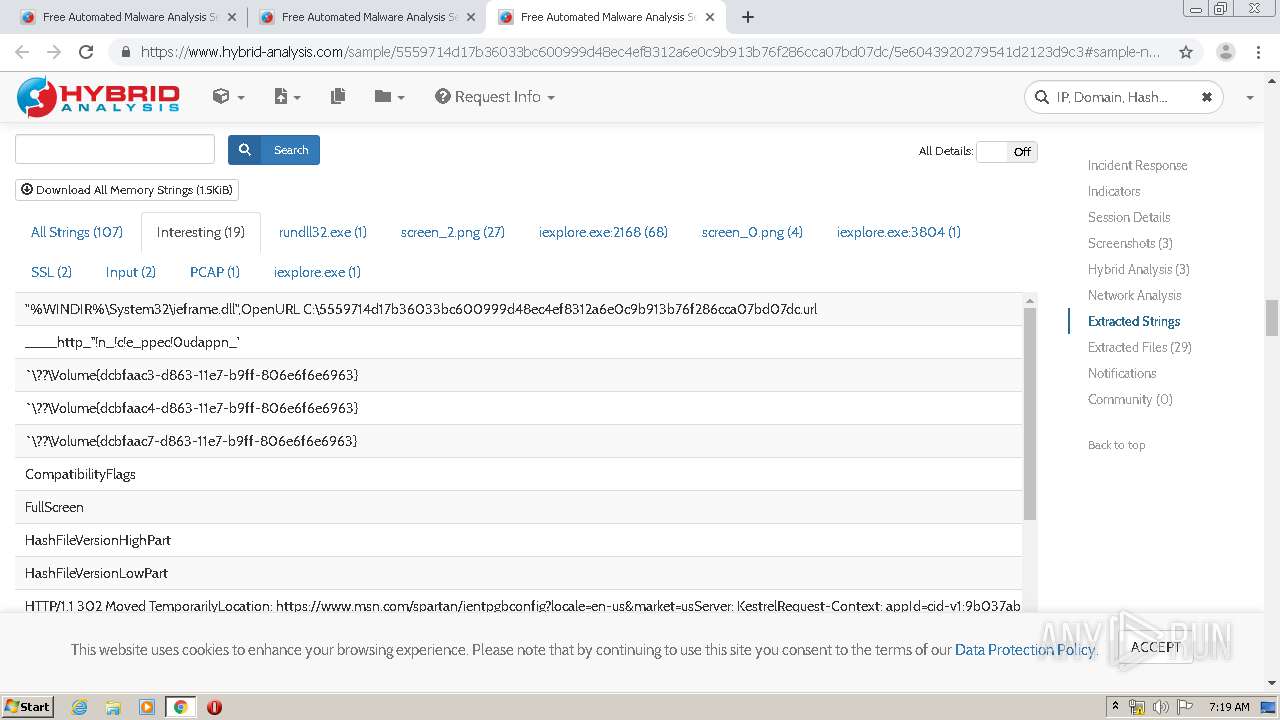Viewport: 1280px width, 720px height.
Task: Switch to All Strings (107) tab
Action: point(77,232)
